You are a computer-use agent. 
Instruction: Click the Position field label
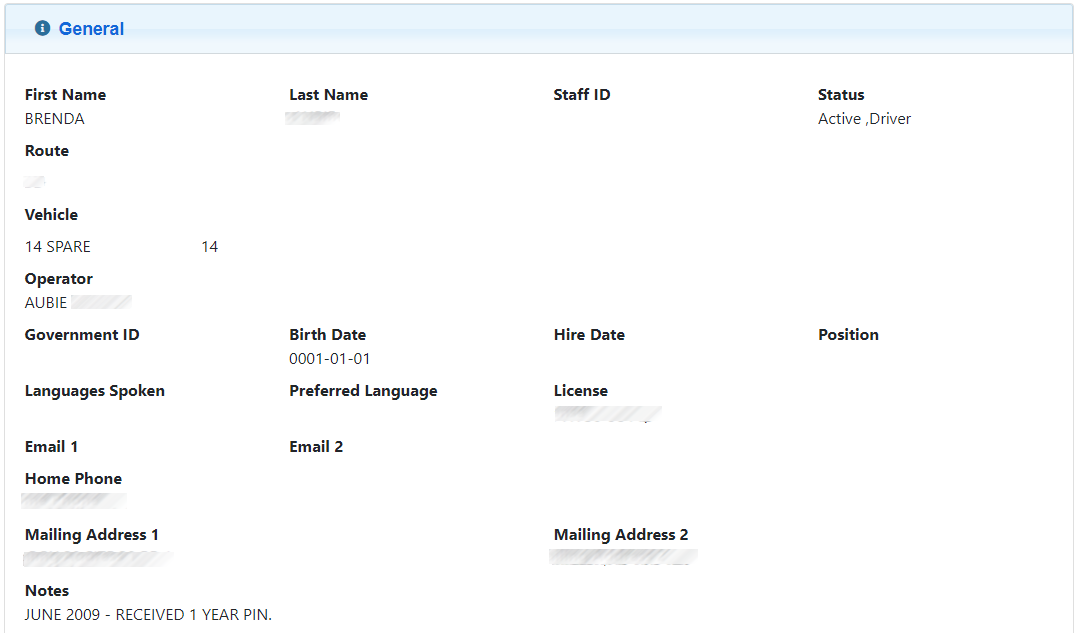tap(848, 335)
